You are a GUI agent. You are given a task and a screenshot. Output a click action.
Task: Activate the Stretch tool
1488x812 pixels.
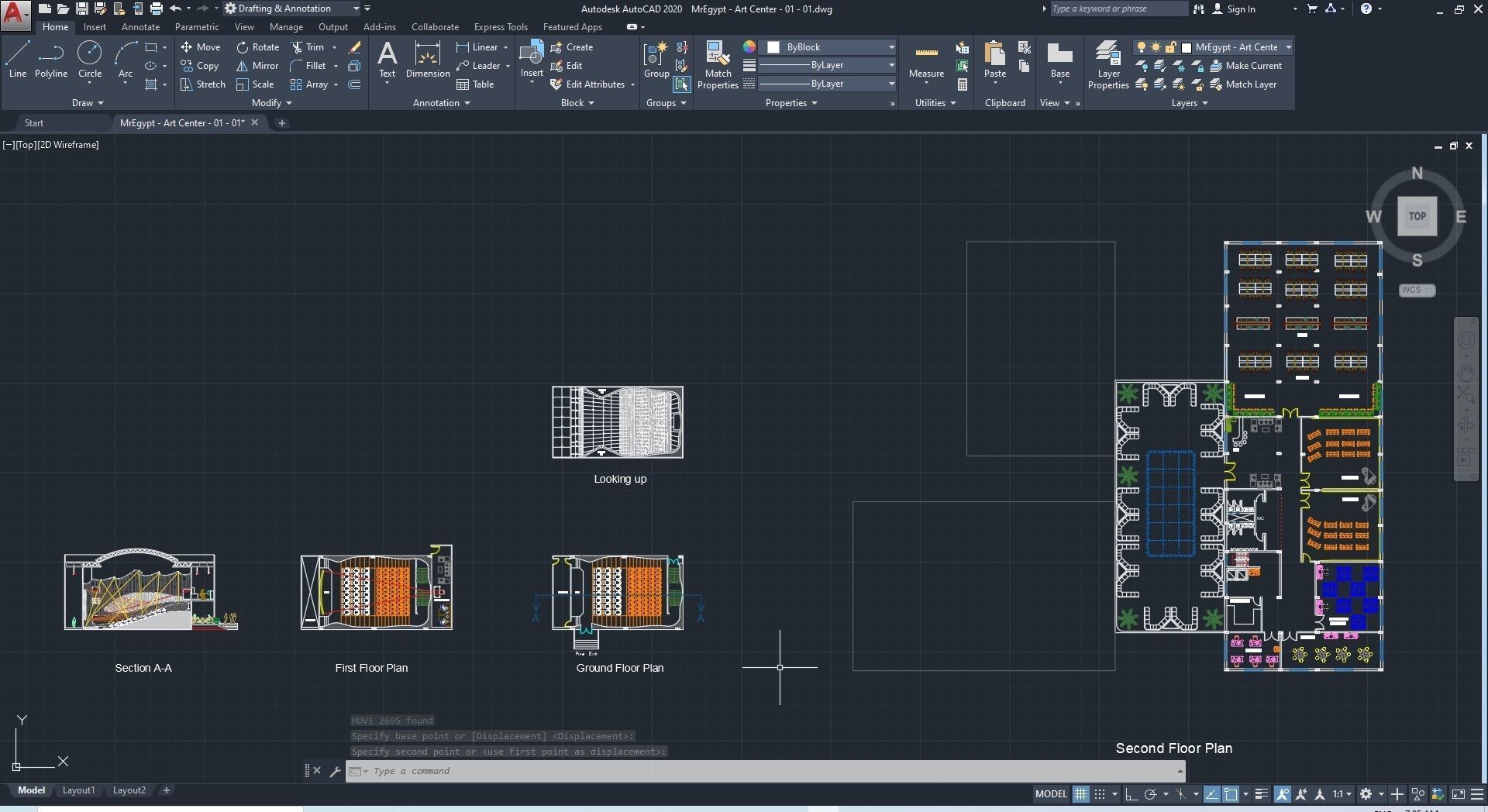[203, 84]
